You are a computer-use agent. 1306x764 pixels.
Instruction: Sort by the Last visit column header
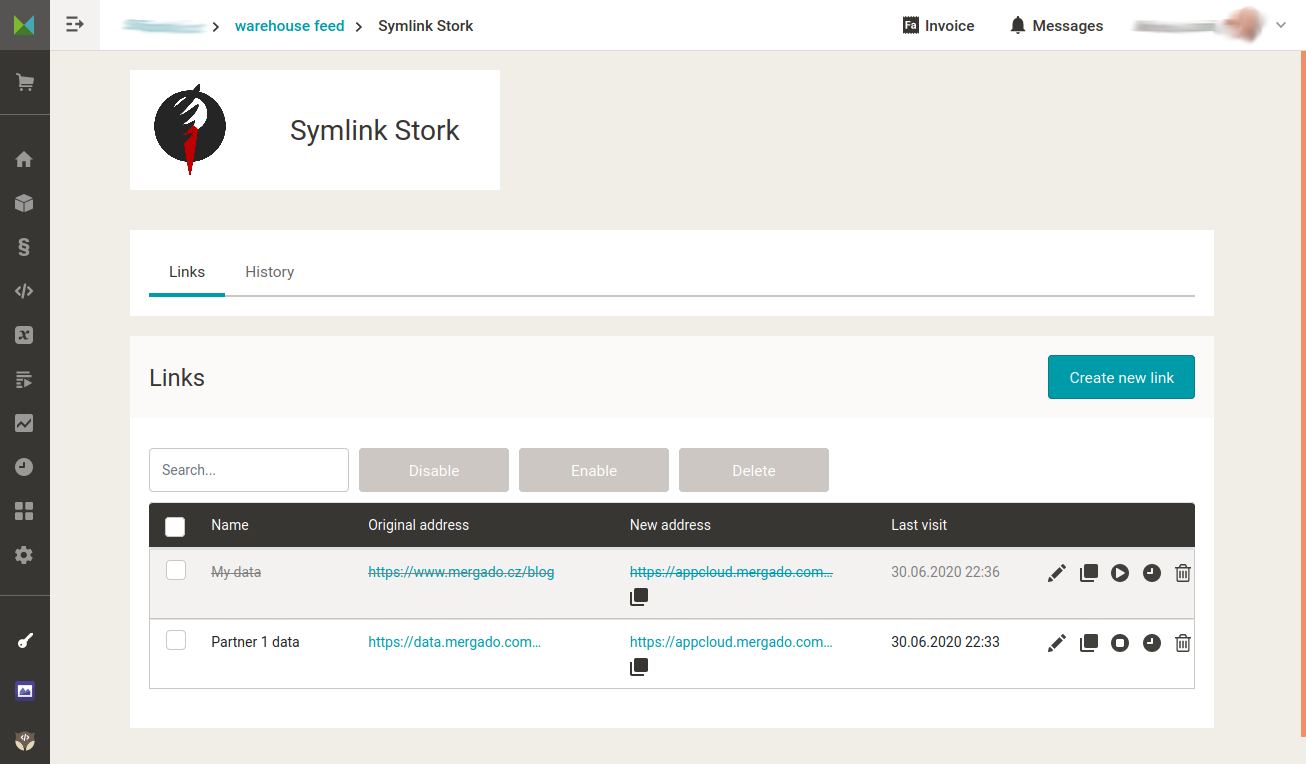coord(919,525)
